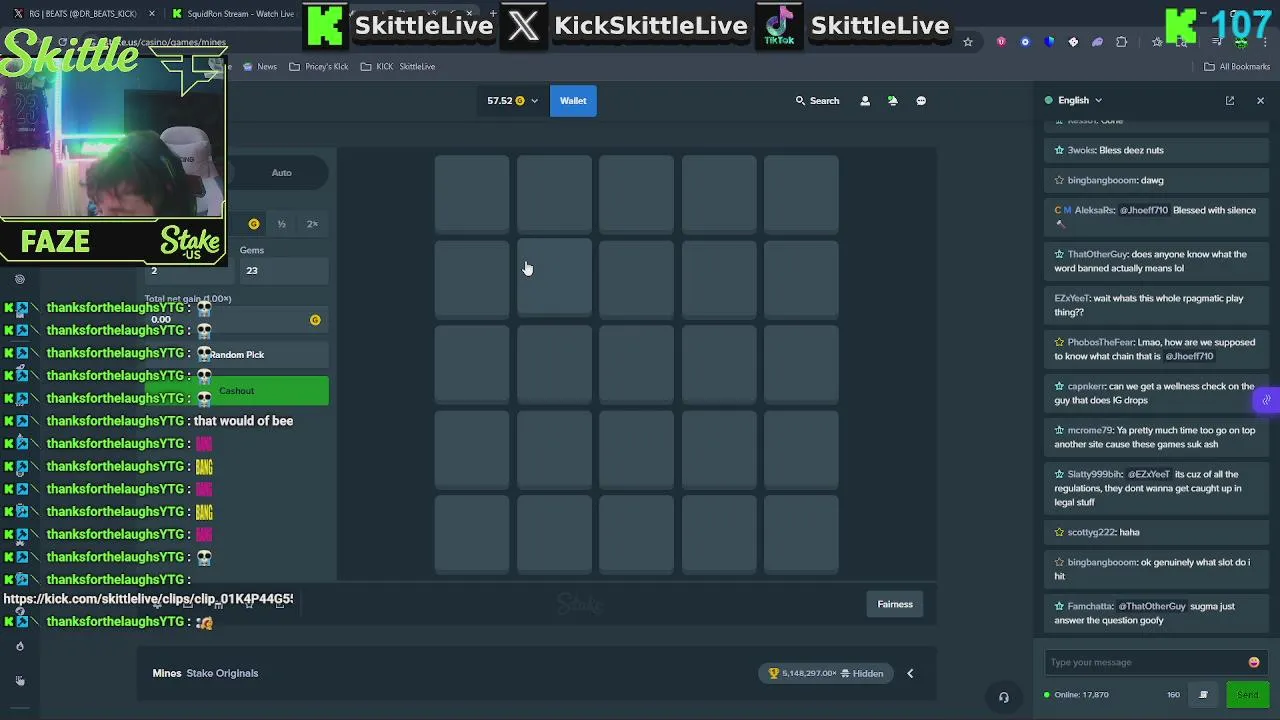The image size is (1280, 720).
Task: Expand the balance currency dropdown
Action: click(x=534, y=101)
